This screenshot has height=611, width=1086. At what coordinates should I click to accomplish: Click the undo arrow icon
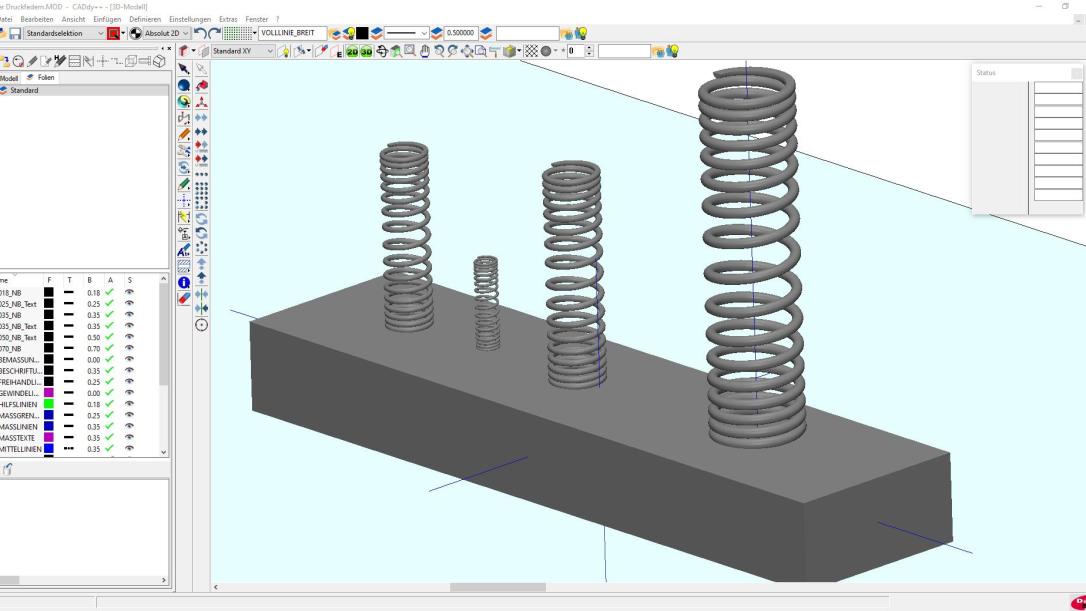click(200, 33)
